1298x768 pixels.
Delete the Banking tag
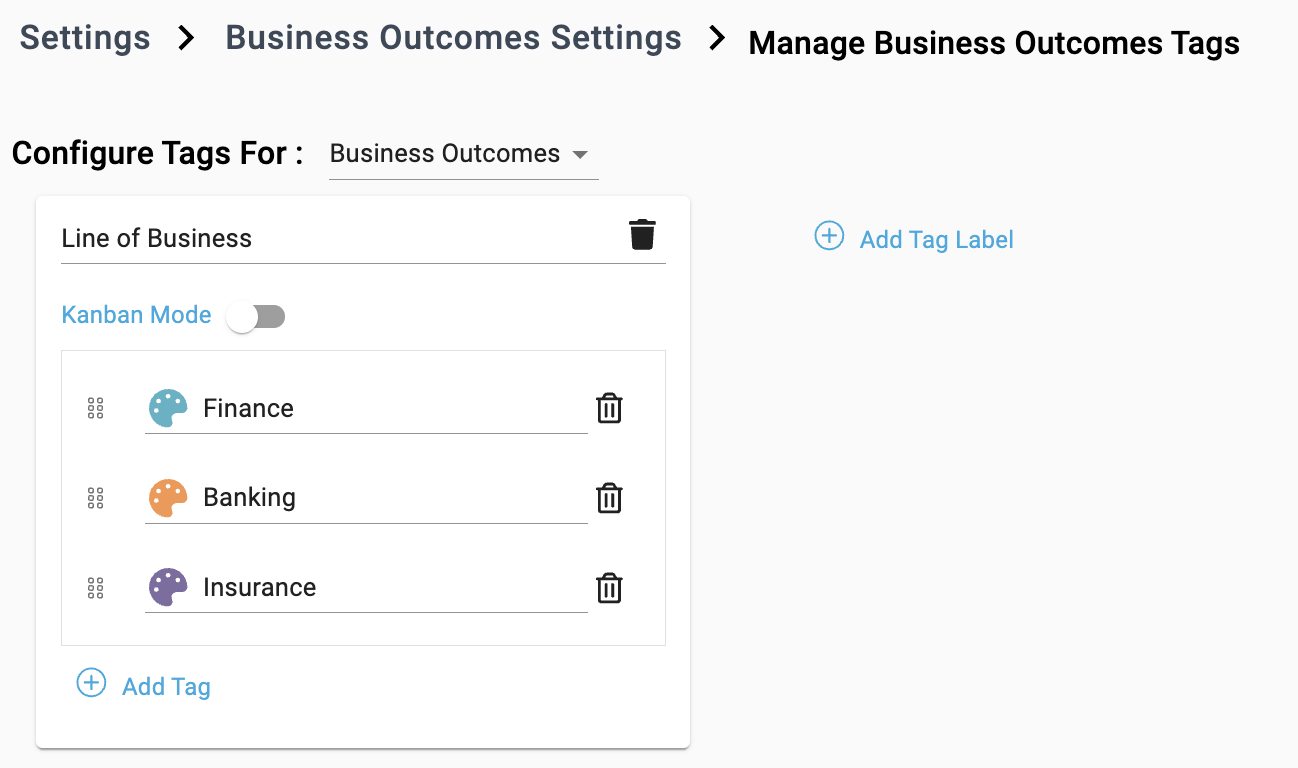tap(609, 498)
